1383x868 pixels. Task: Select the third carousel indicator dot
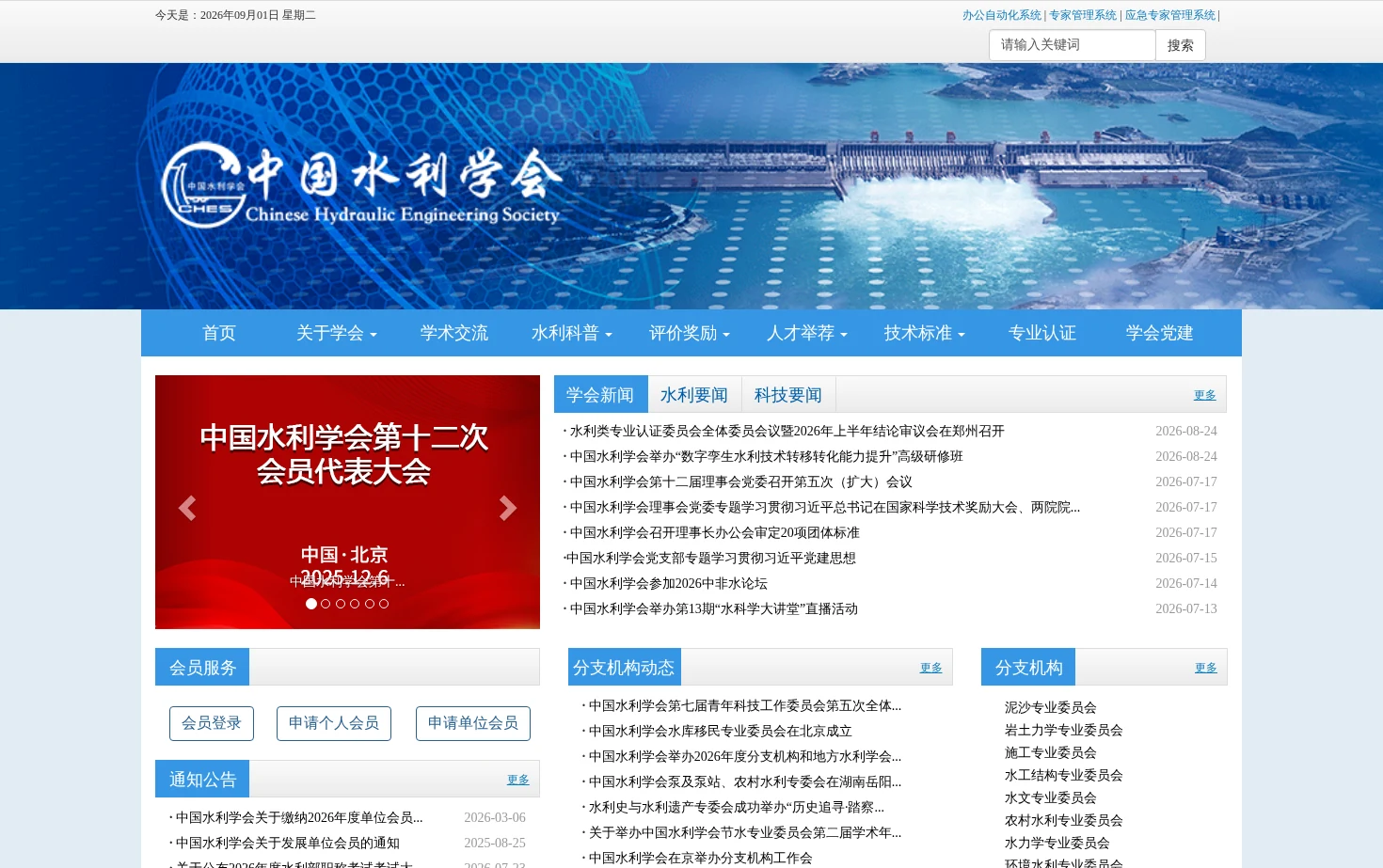coord(341,604)
